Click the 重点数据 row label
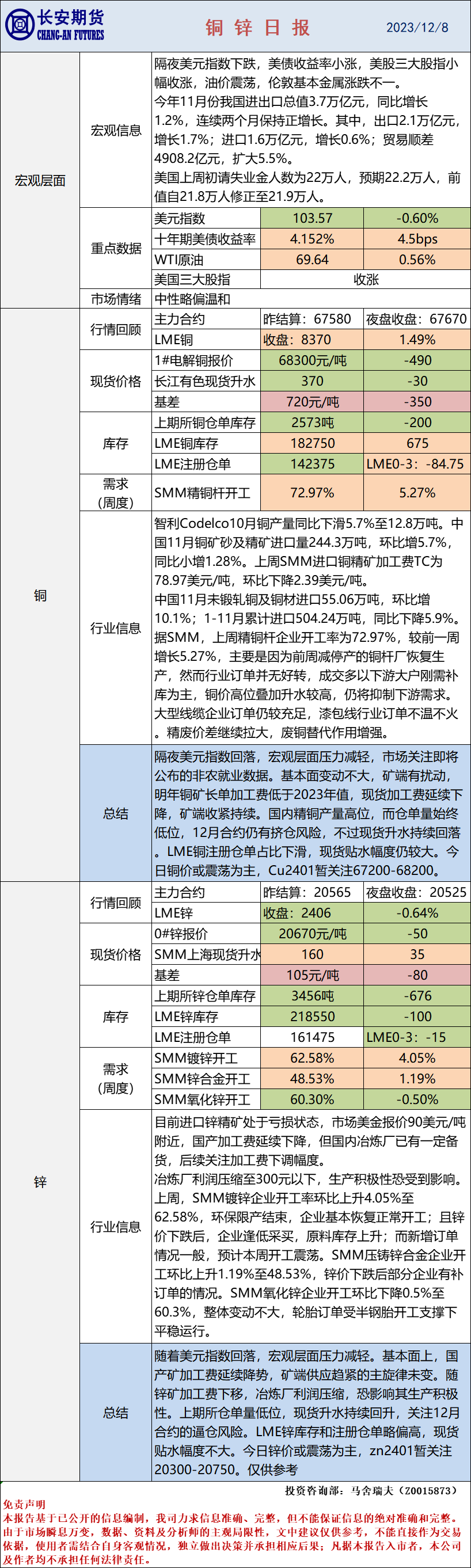Screen dimensions: 471x1568 pyautogui.click(x=116, y=248)
